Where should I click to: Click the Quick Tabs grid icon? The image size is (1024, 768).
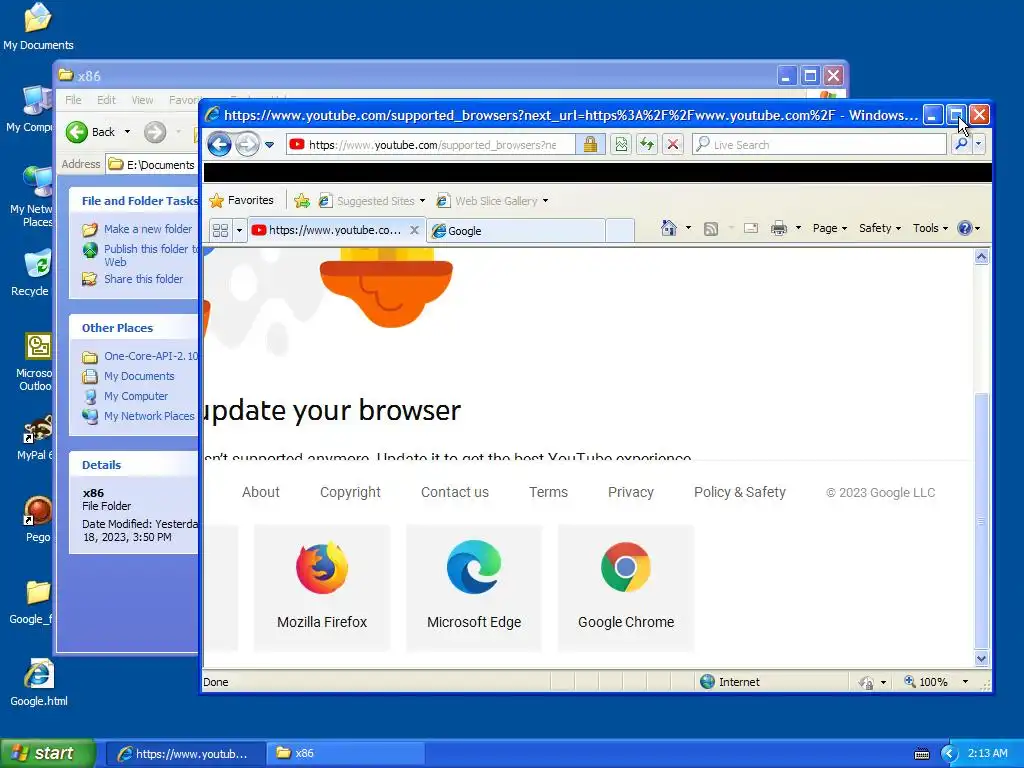tap(221, 230)
